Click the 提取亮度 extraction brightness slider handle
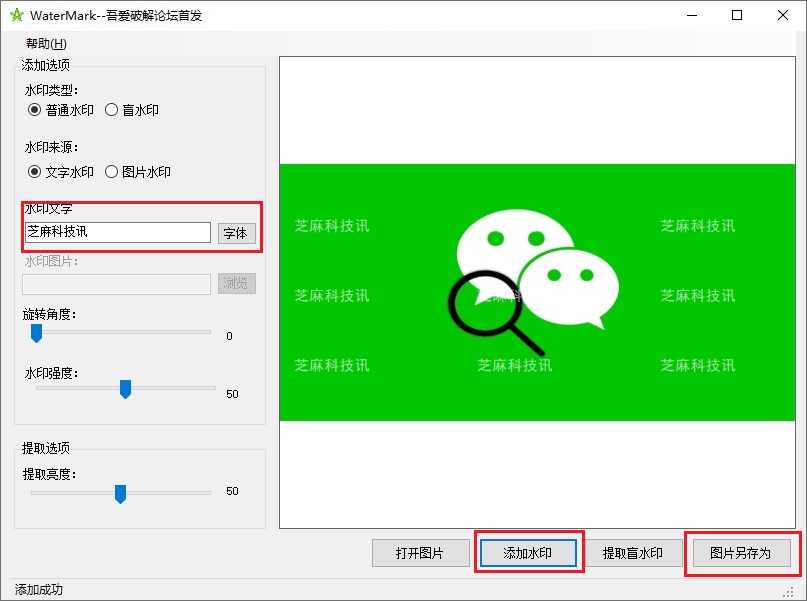 point(120,494)
